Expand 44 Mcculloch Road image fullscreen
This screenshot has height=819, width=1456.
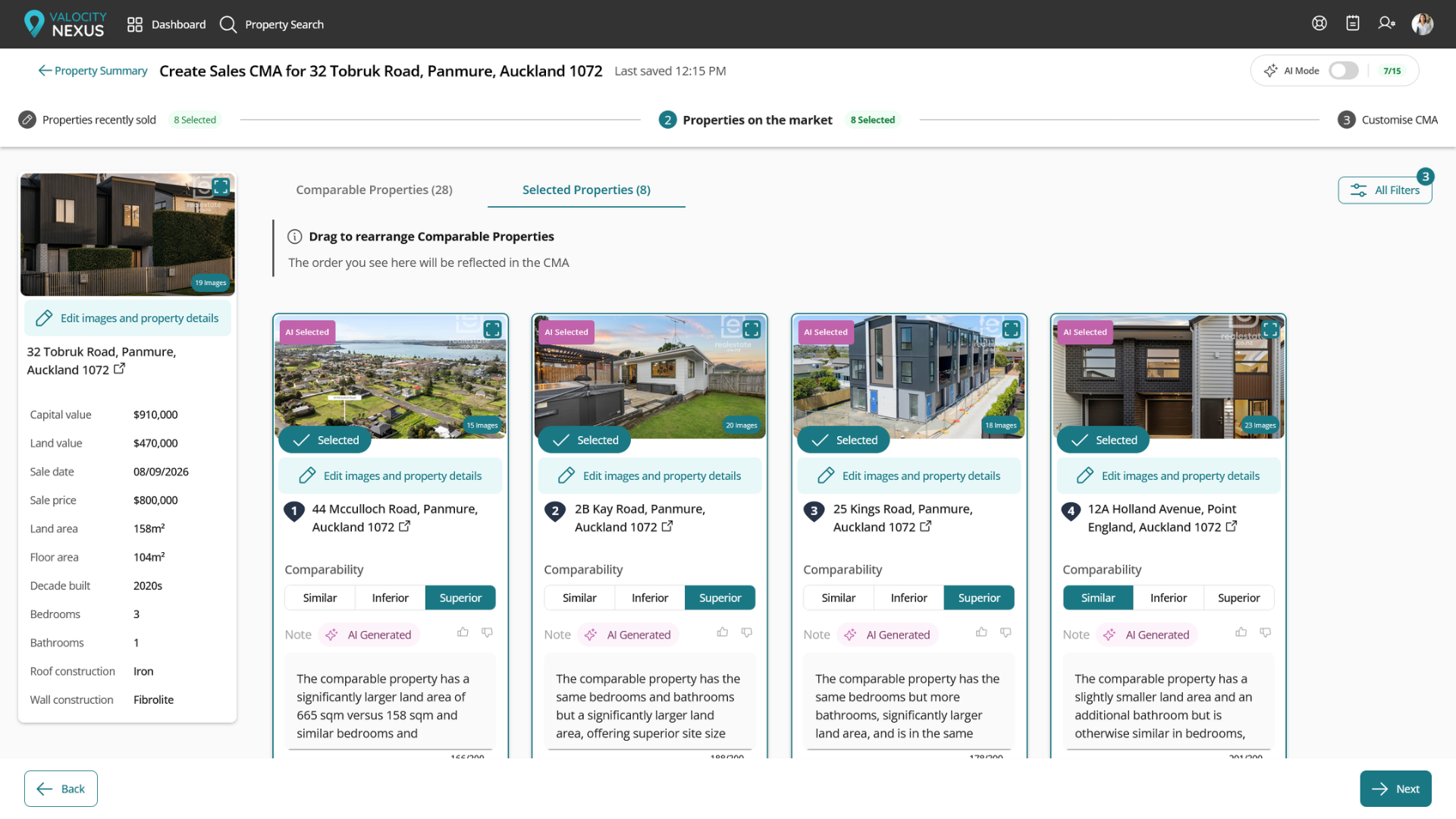[x=493, y=329]
